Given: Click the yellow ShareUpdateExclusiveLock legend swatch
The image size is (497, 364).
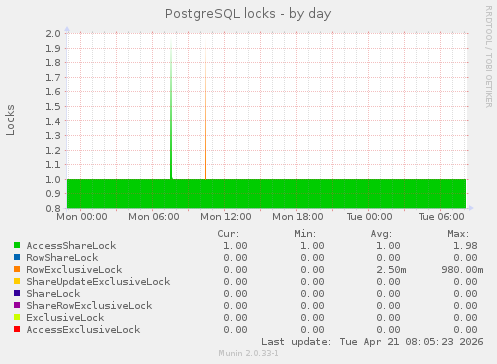Looking at the screenshot, I should 17,281.
